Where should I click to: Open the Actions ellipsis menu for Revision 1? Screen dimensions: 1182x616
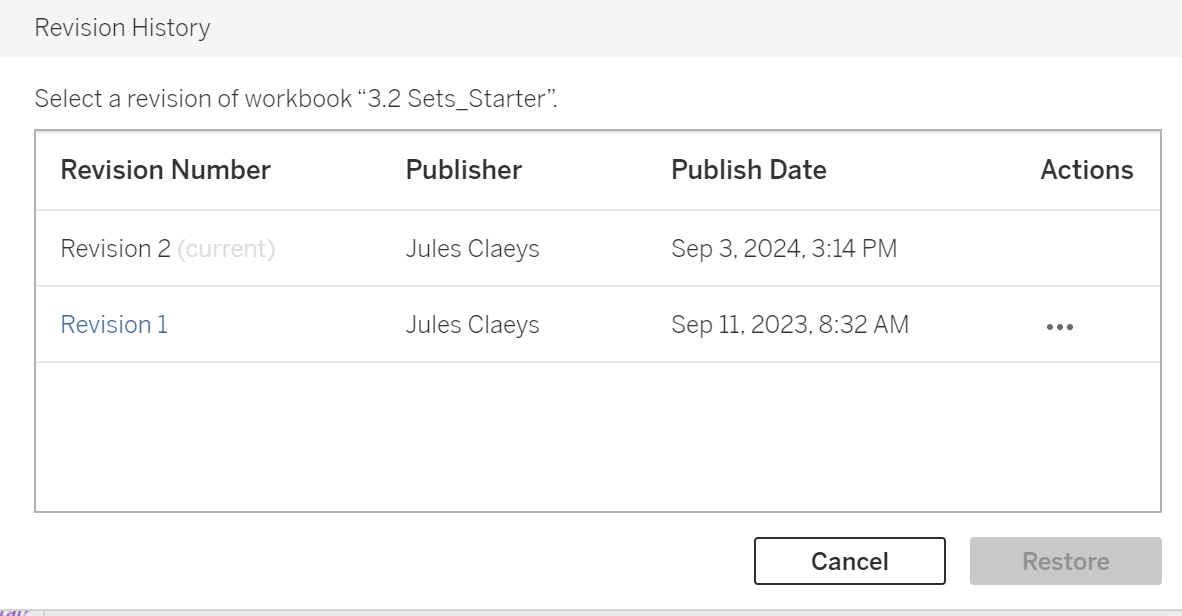point(1059,326)
